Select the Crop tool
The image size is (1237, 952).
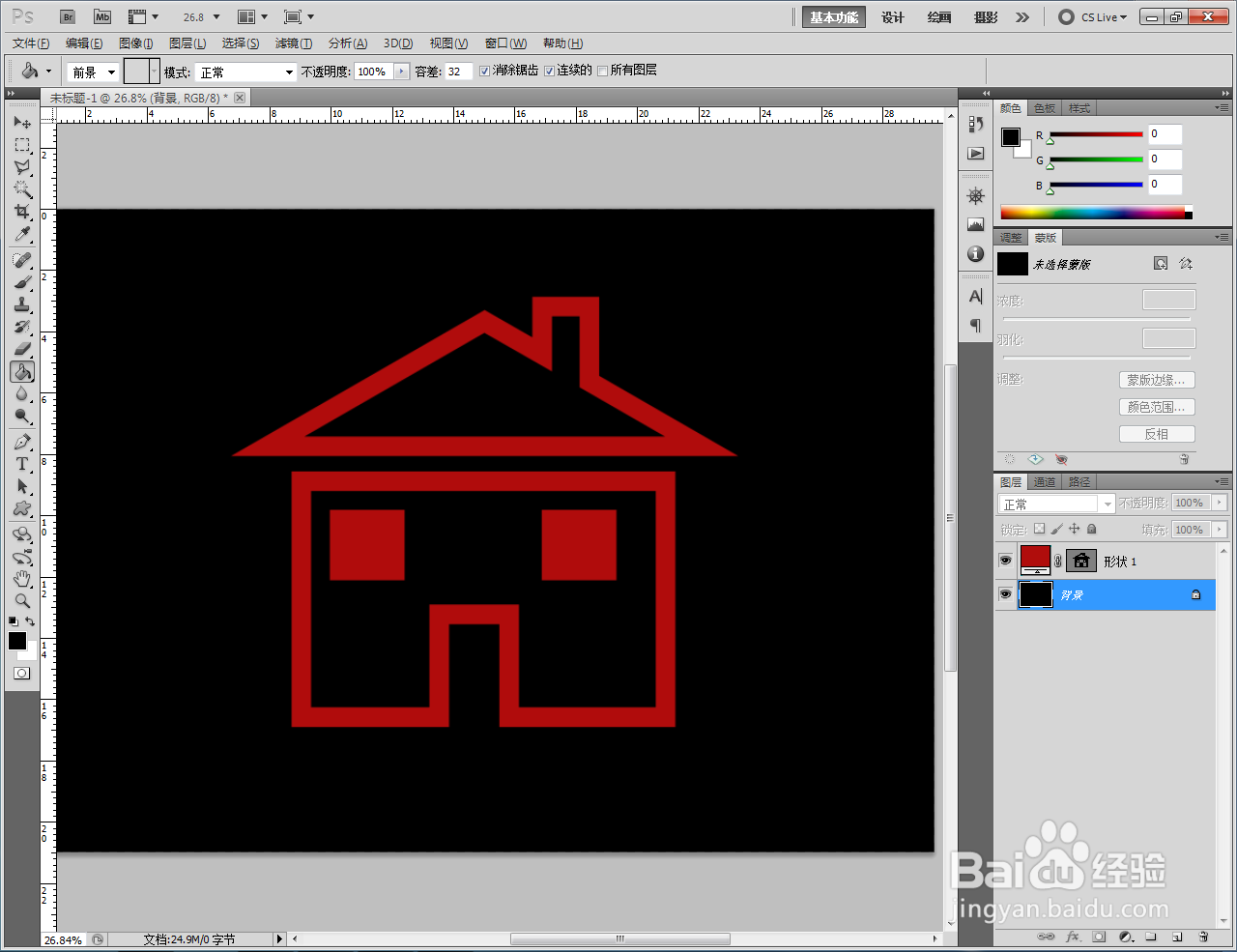22,212
